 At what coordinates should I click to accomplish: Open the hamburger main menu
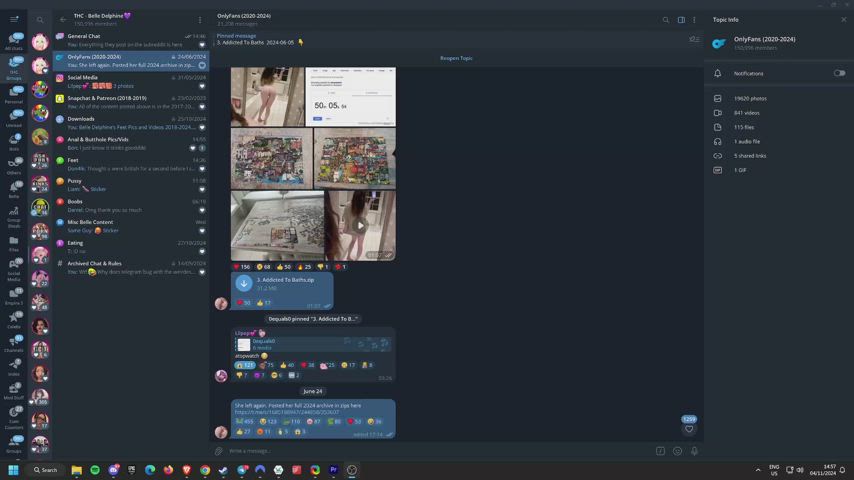[x=14, y=19]
